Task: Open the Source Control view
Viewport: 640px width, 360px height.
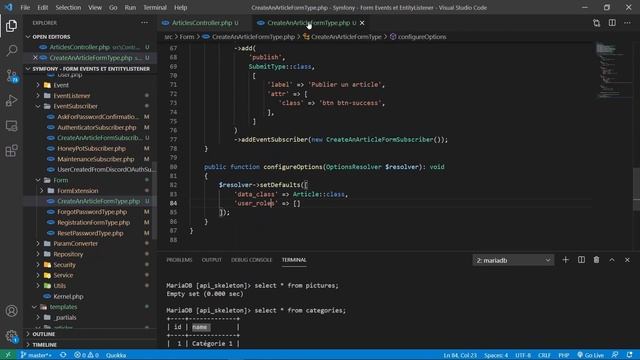Action: (11, 76)
